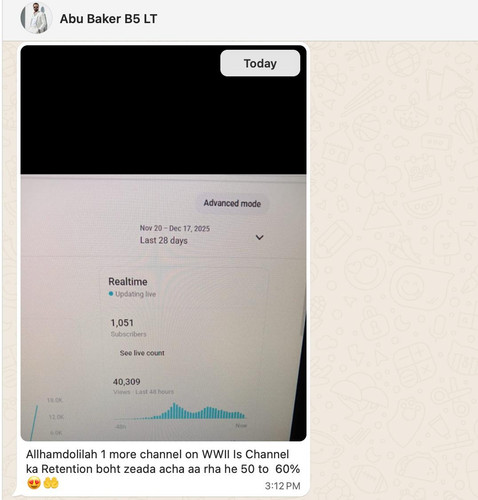Viewport: 478px width, 500px height.
Task: Expand the date range chevron arrow
Action: pos(259,237)
